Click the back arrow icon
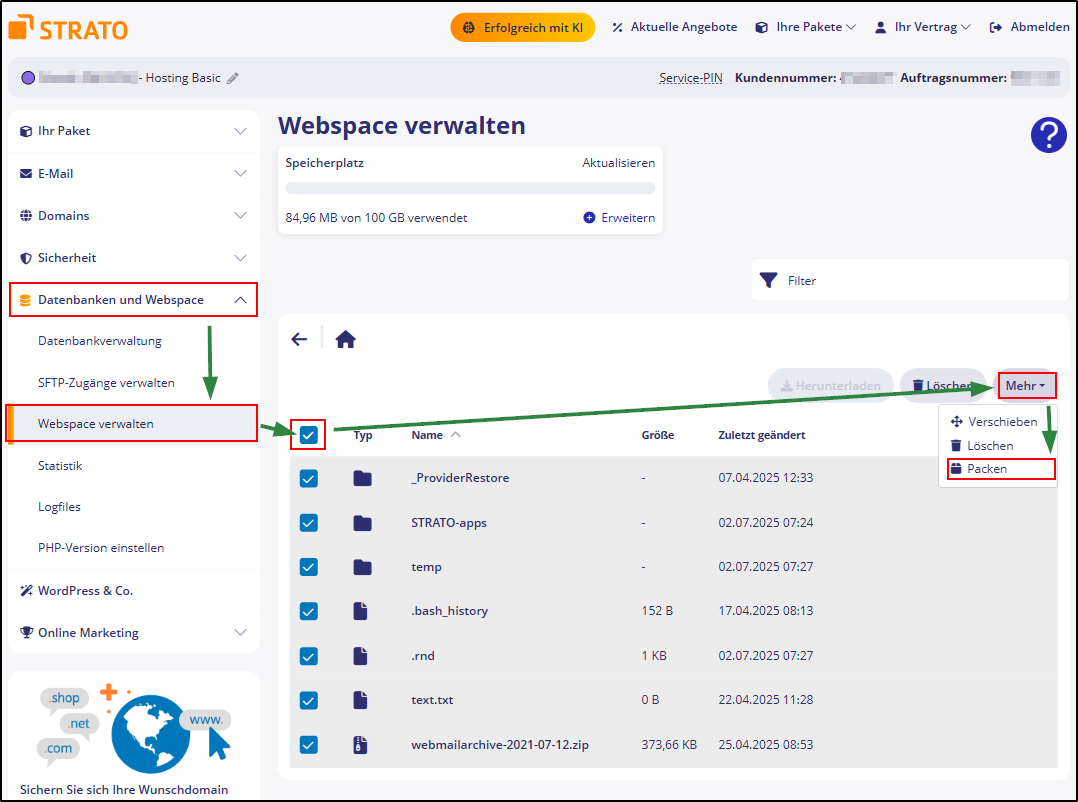 [x=299, y=339]
